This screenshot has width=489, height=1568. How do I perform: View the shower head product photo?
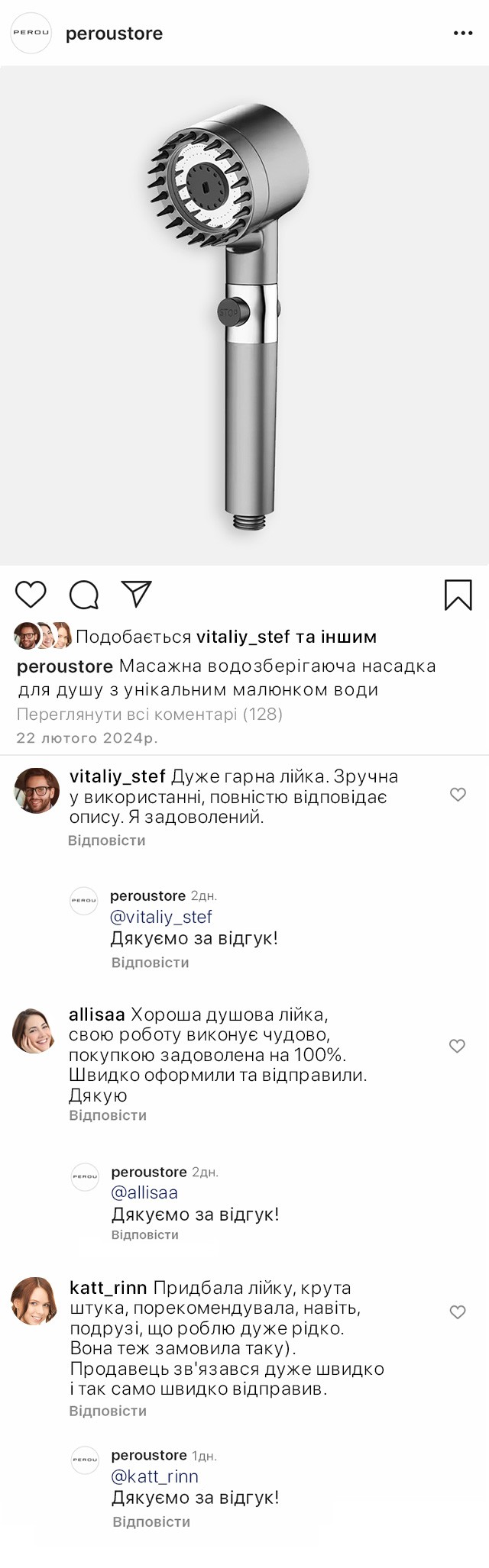click(x=244, y=315)
